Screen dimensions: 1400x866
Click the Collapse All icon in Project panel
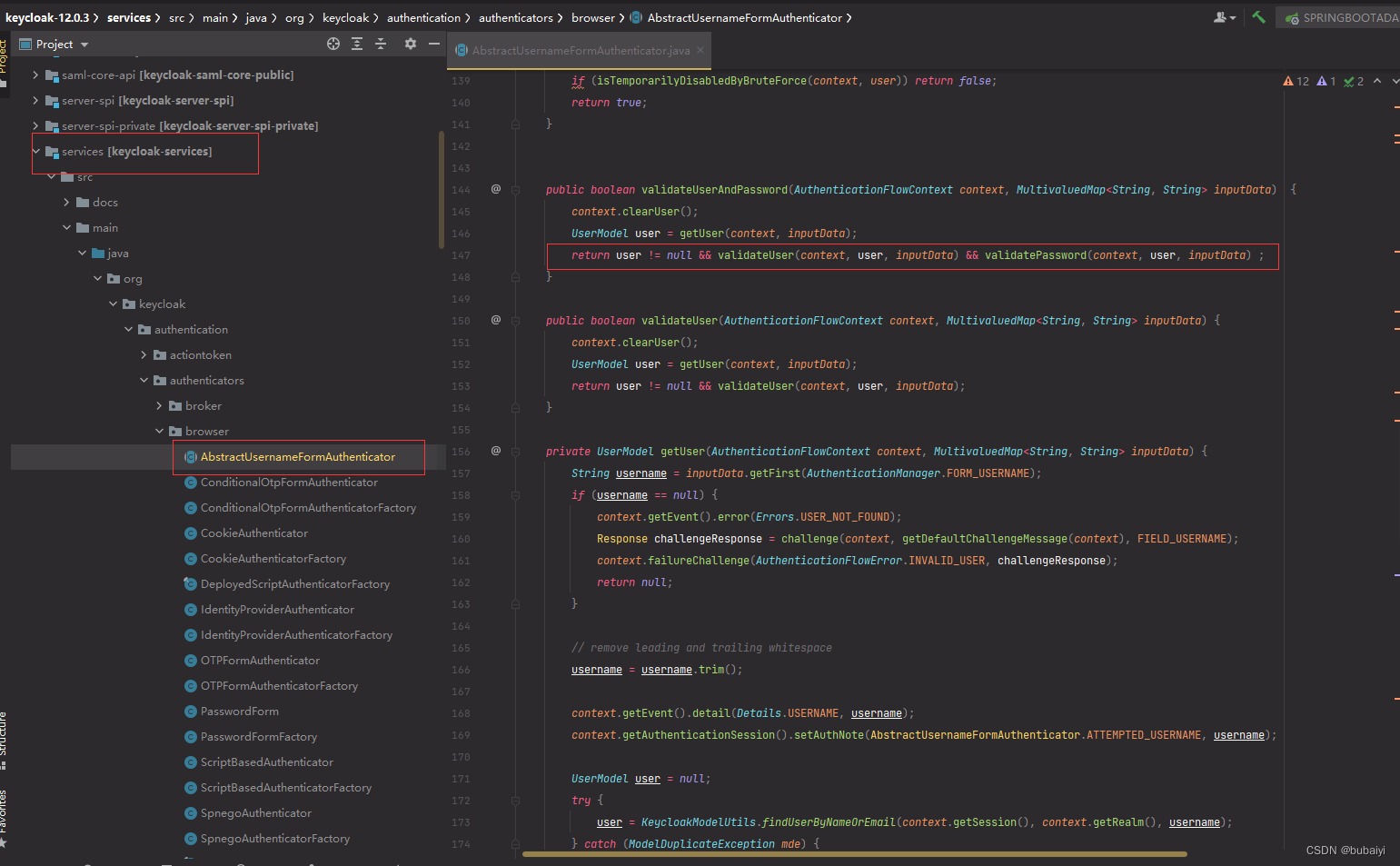click(x=381, y=44)
